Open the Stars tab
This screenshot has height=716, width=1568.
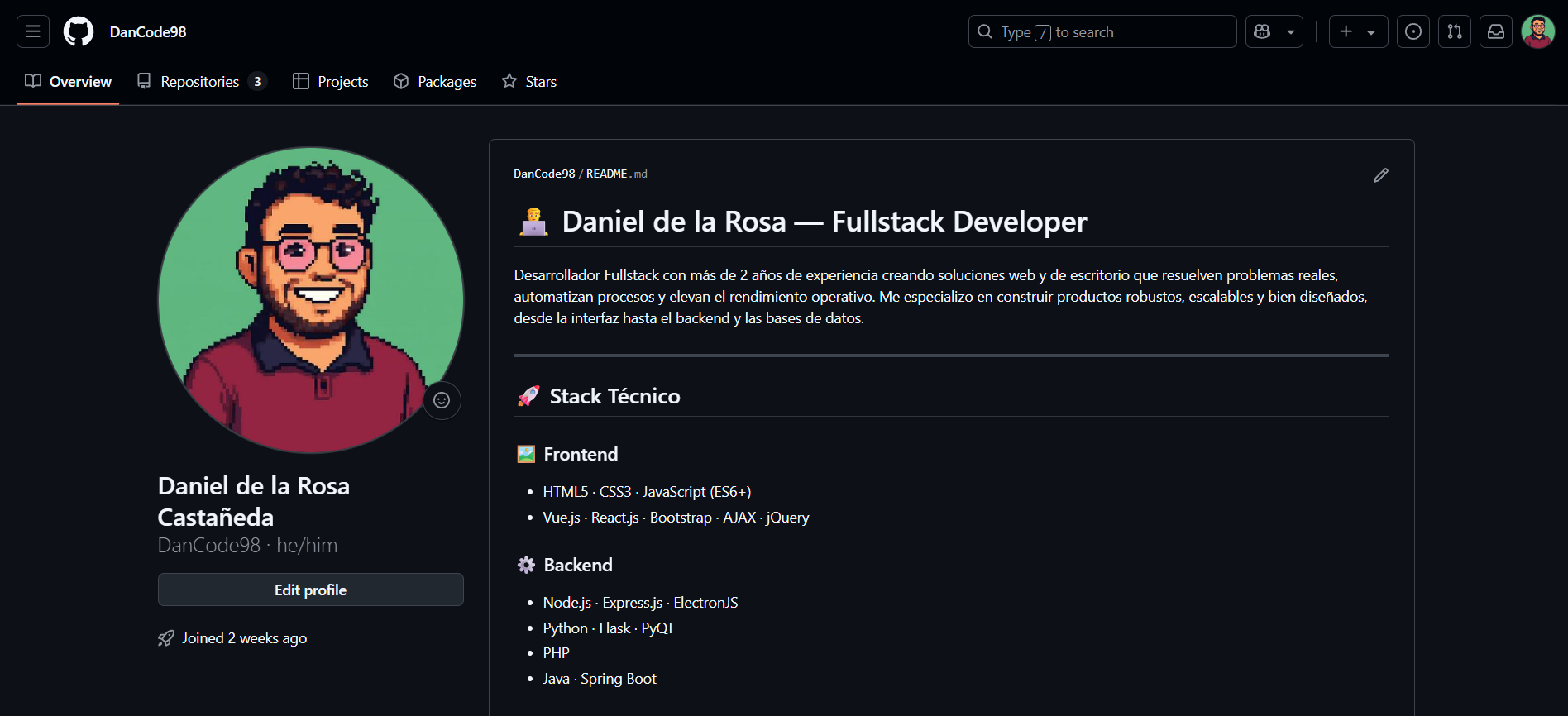click(529, 81)
